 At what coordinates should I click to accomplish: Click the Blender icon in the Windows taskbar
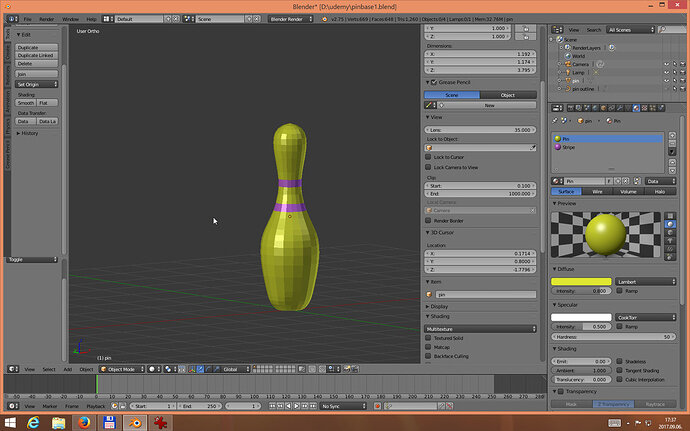point(135,423)
